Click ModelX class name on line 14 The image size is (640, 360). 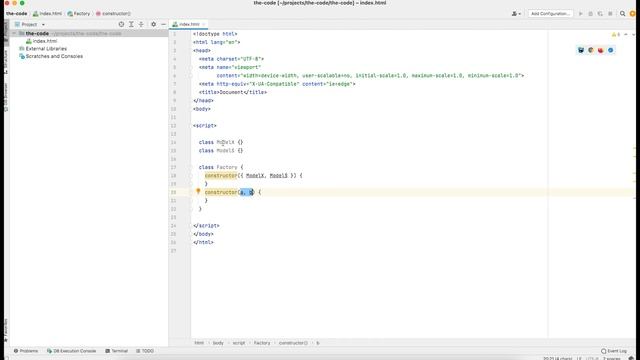[x=225, y=142]
